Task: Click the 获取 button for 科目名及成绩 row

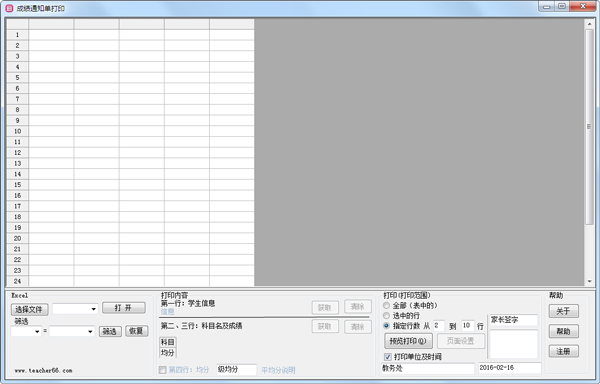Action: (x=325, y=327)
